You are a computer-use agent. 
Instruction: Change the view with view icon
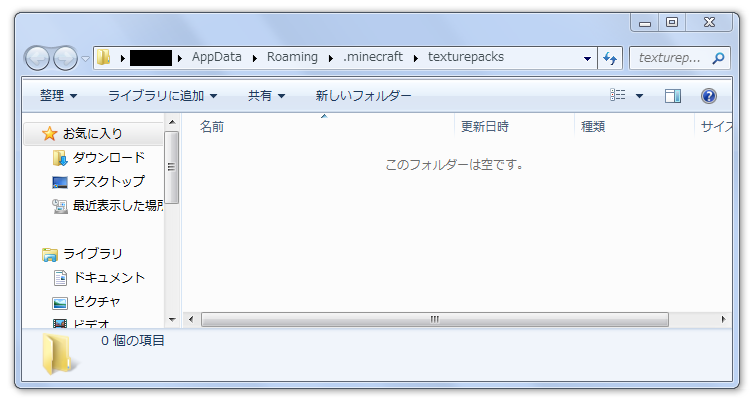(x=618, y=95)
